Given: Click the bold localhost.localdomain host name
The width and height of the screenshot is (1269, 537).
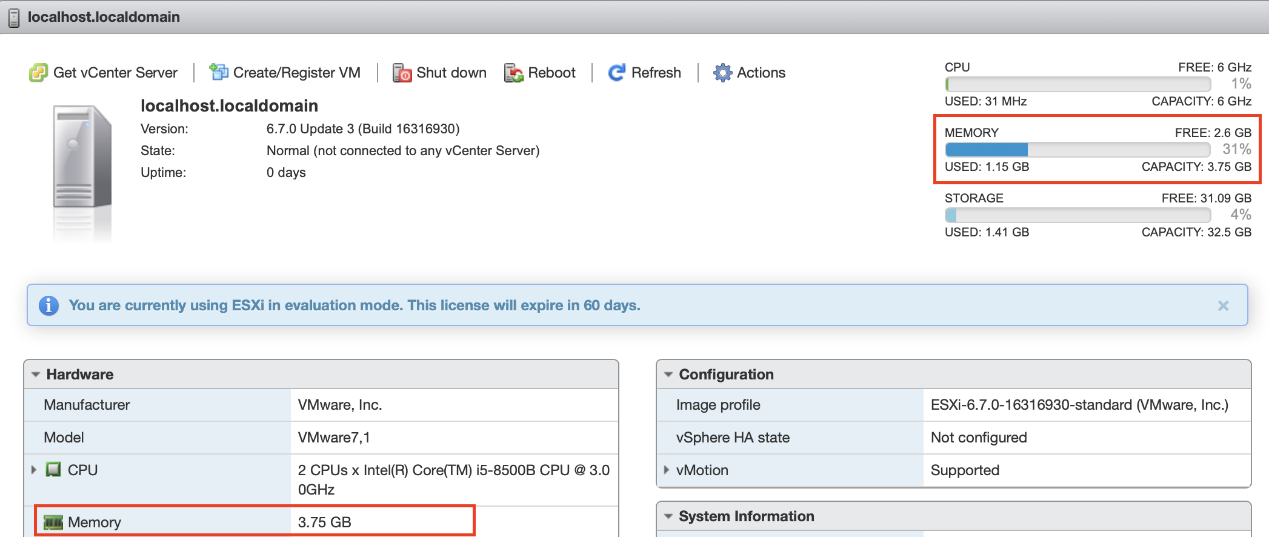Looking at the screenshot, I should tap(230, 106).
